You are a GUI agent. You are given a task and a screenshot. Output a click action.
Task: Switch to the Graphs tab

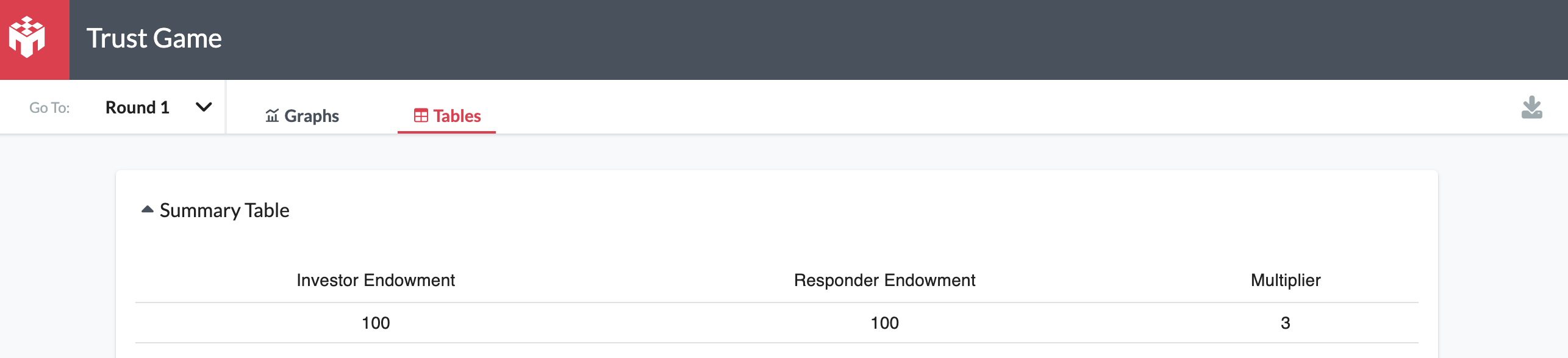pos(303,115)
